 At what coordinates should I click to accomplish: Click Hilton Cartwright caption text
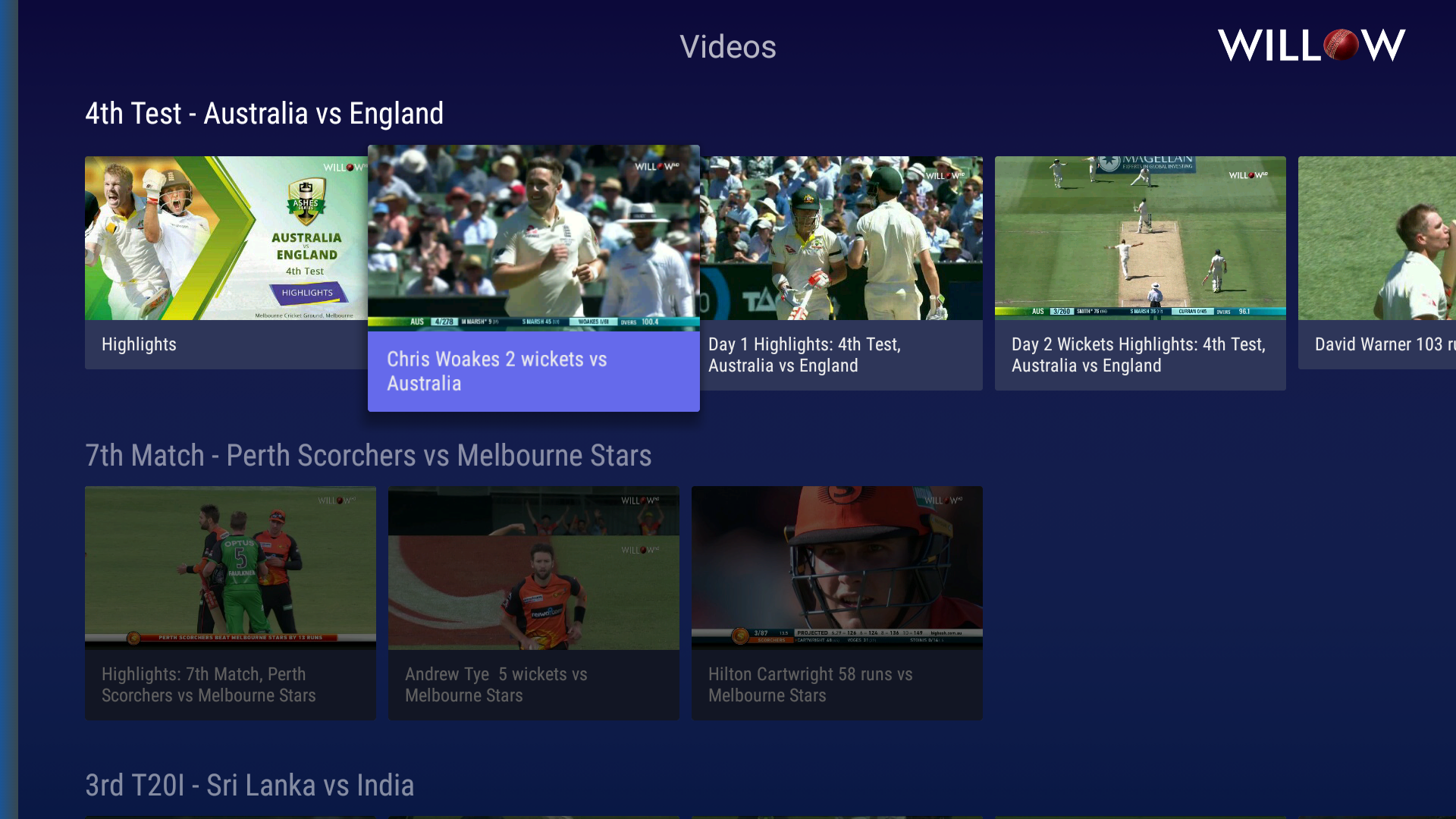[x=811, y=685]
